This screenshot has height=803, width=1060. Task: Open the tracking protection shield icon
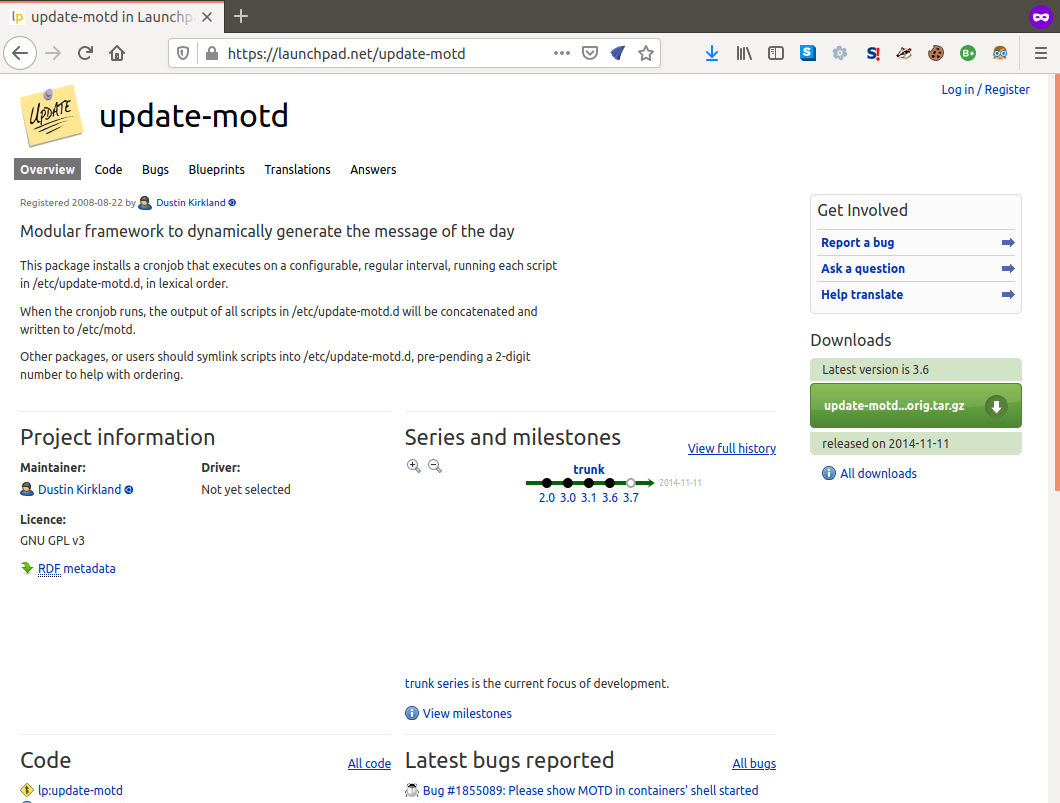(x=183, y=53)
